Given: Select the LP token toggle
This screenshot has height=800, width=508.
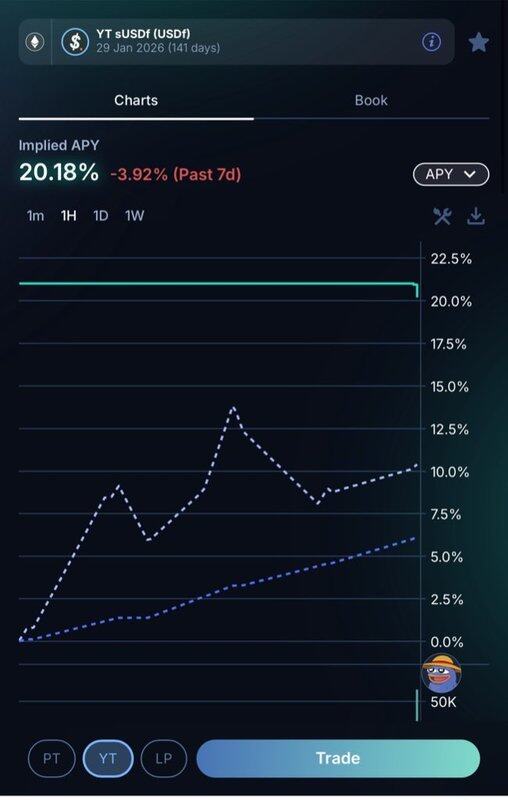Looking at the screenshot, I should [x=164, y=759].
